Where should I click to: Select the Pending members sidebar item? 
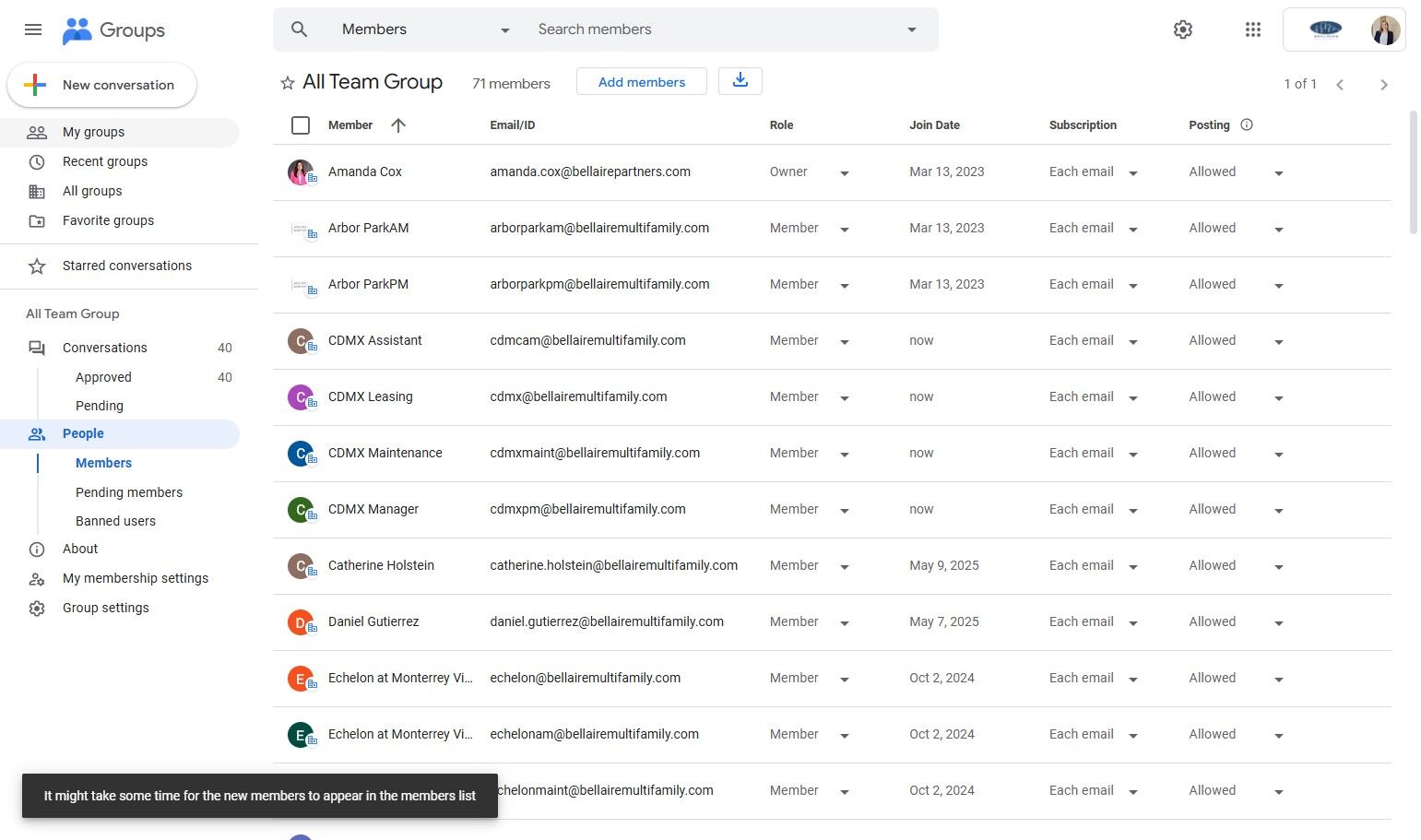129,492
